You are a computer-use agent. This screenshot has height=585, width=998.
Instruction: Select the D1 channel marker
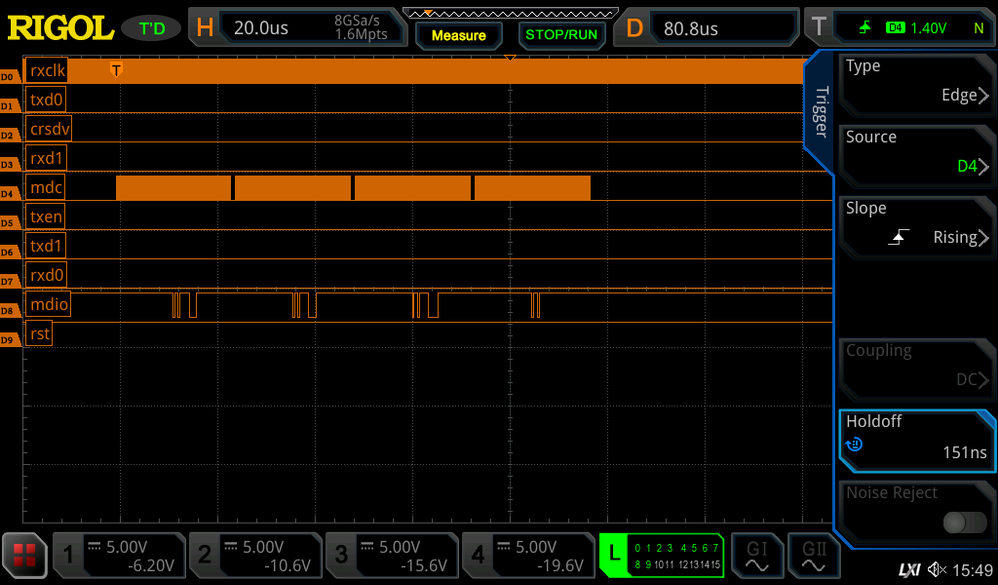pyautogui.click(x=9, y=106)
